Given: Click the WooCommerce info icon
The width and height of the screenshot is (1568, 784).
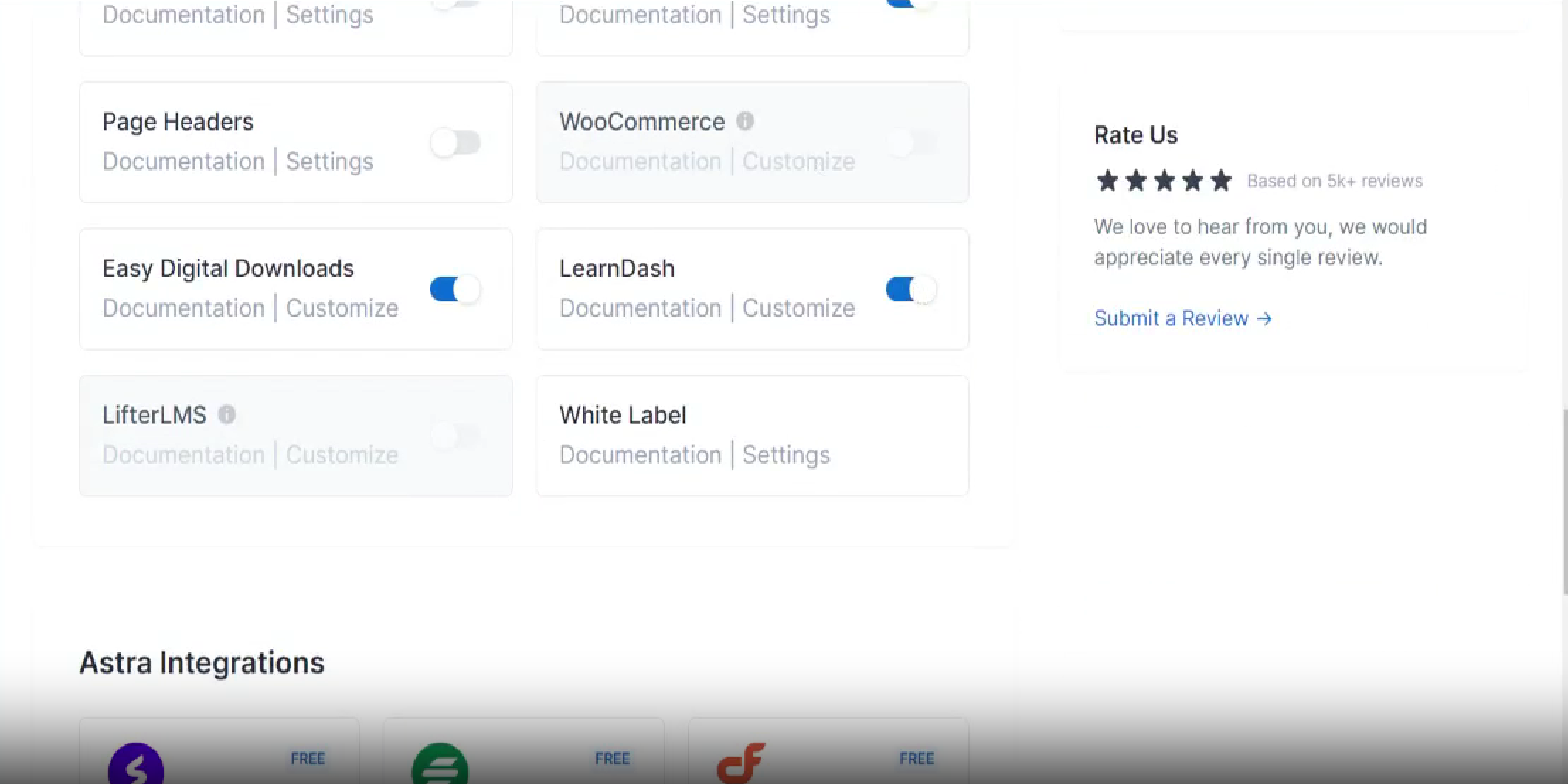Looking at the screenshot, I should (744, 121).
